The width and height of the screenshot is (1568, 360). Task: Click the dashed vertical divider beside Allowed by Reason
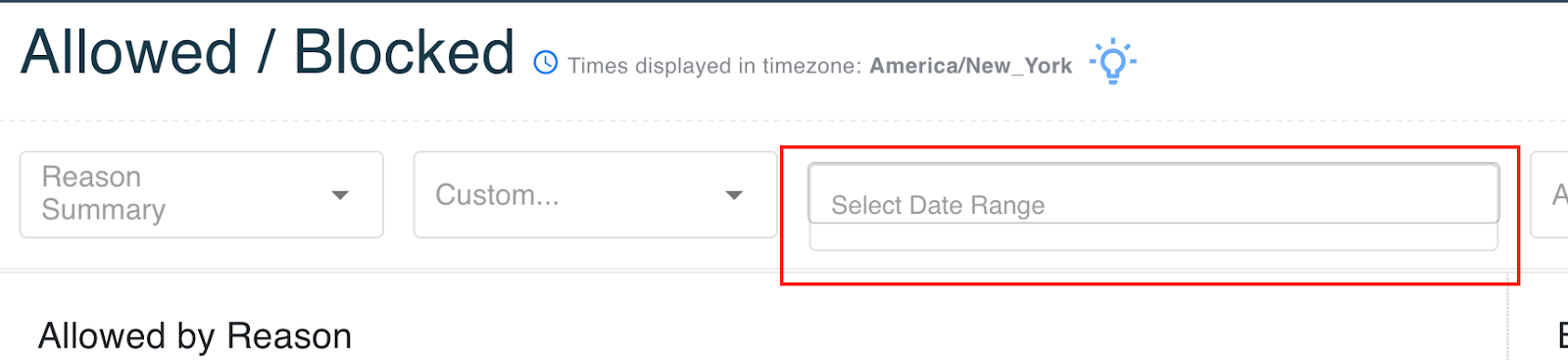(1507, 318)
